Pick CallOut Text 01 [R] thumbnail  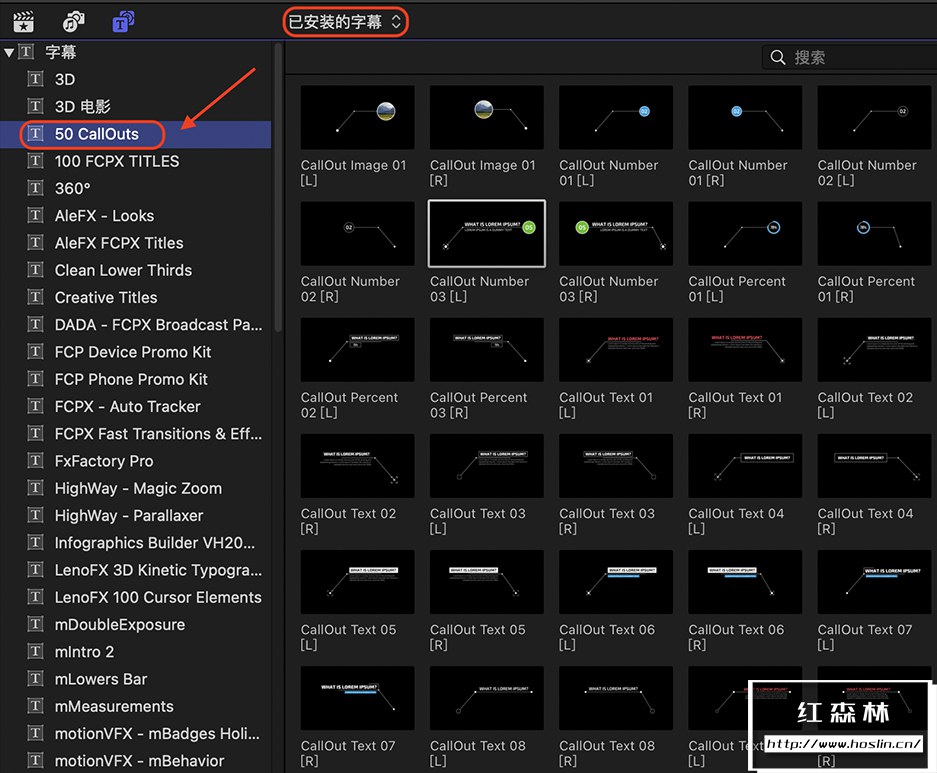pyautogui.click(x=745, y=349)
